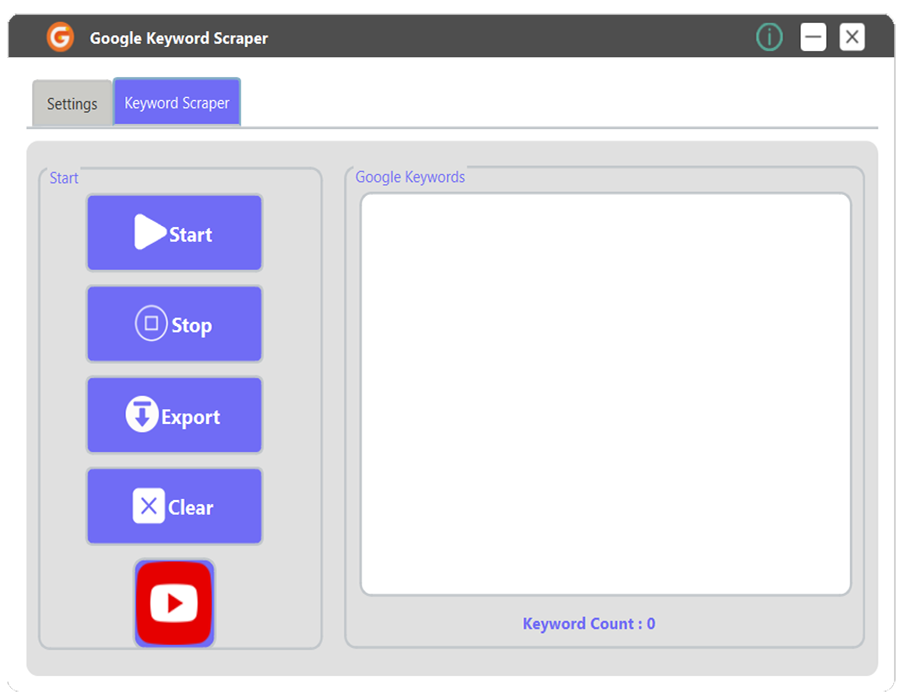900x700 pixels.
Task: Click the 'Google Keyword Scraper' window title
Action: coord(179,38)
